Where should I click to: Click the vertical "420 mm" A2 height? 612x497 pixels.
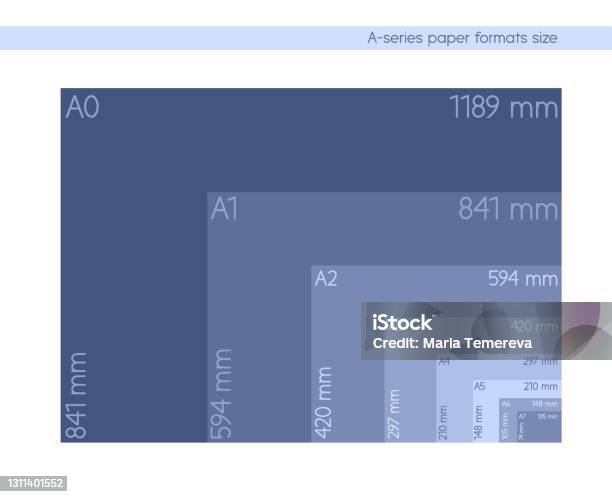click(x=324, y=403)
